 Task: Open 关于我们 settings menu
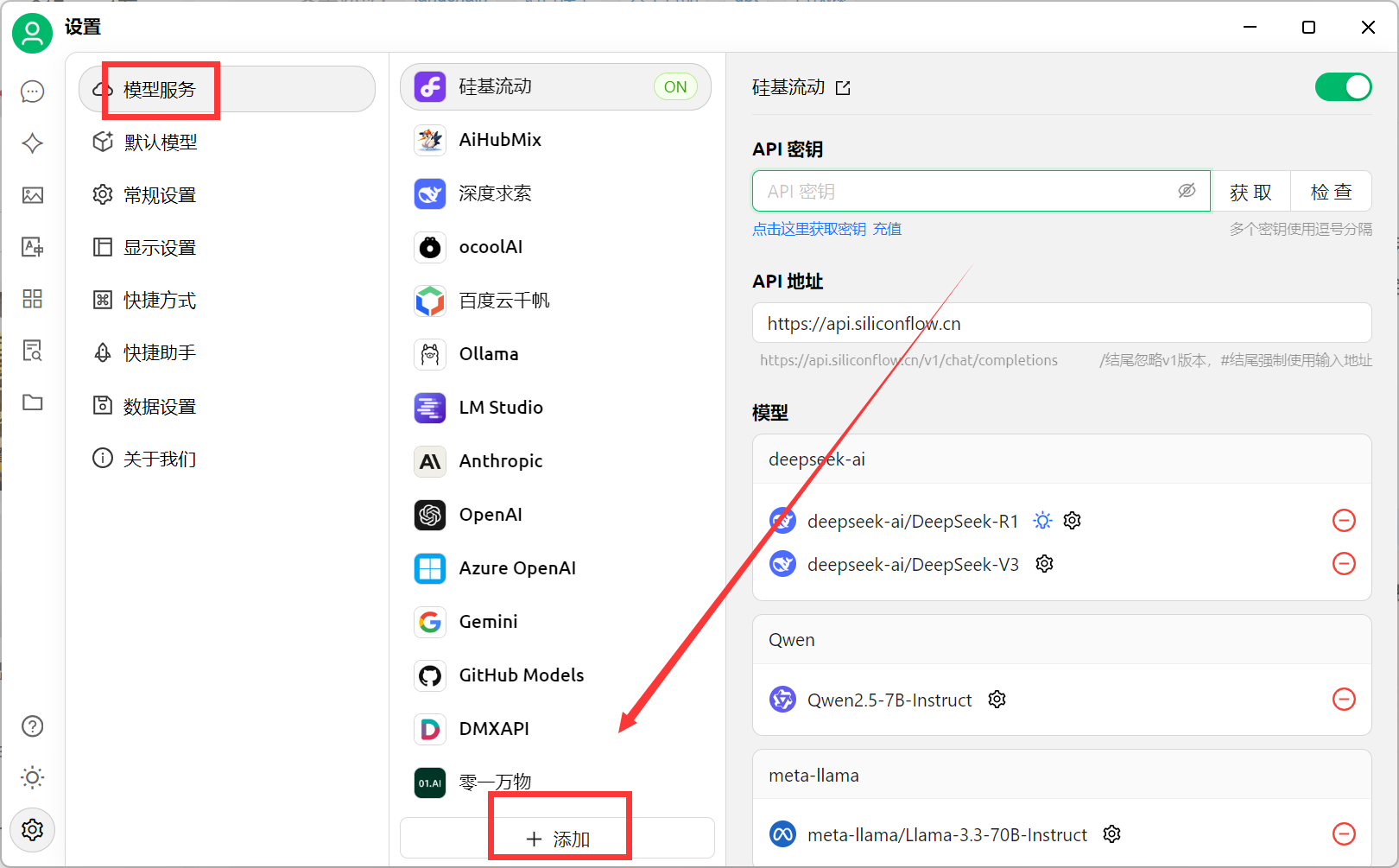(227, 459)
